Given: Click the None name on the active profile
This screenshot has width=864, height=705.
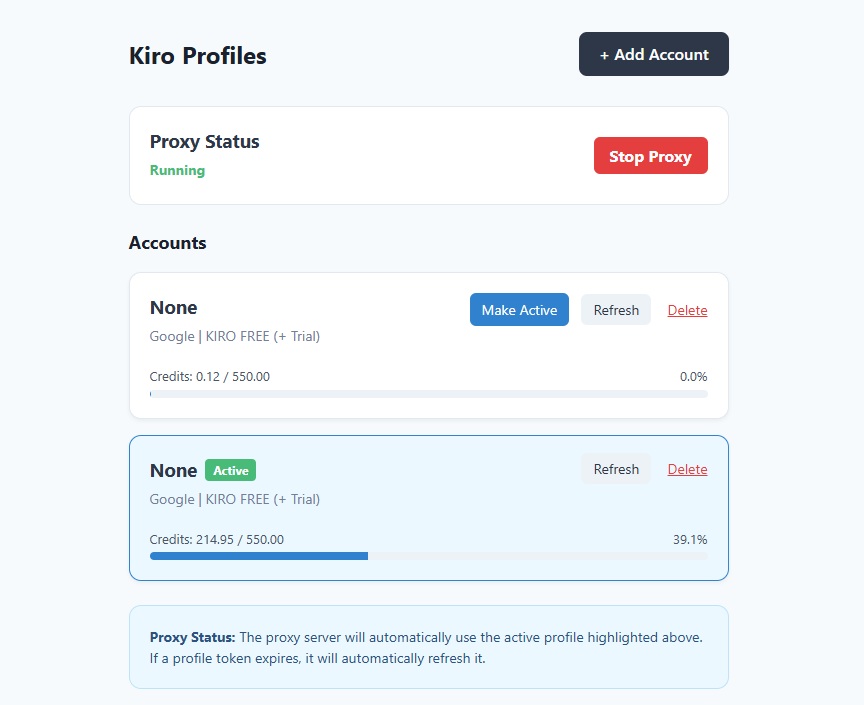Looking at the screenshot, I should tap(173, 470).
